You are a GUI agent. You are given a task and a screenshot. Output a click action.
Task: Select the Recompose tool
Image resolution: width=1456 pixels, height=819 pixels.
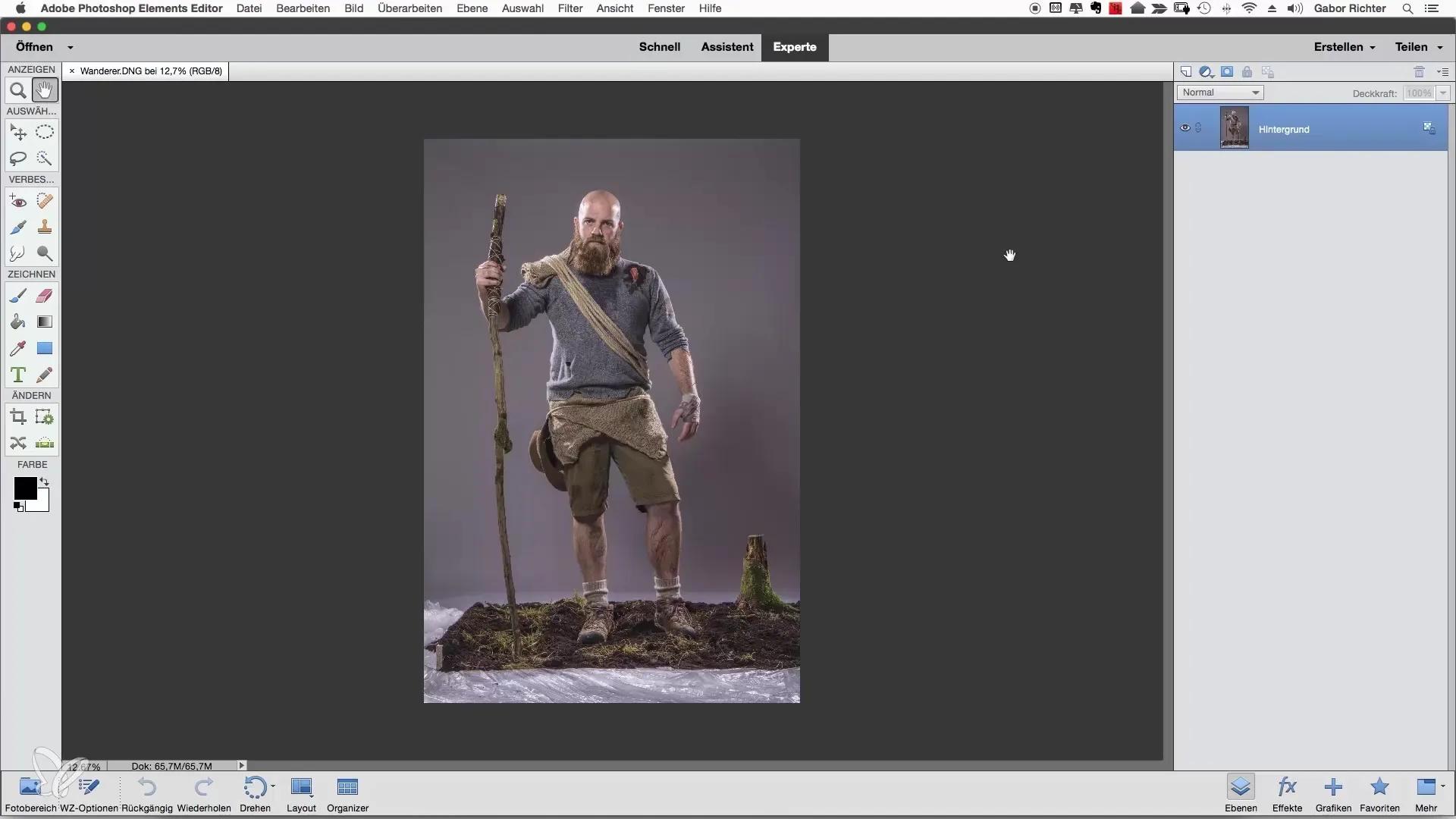pyautogui.click(x=45, y=417)
